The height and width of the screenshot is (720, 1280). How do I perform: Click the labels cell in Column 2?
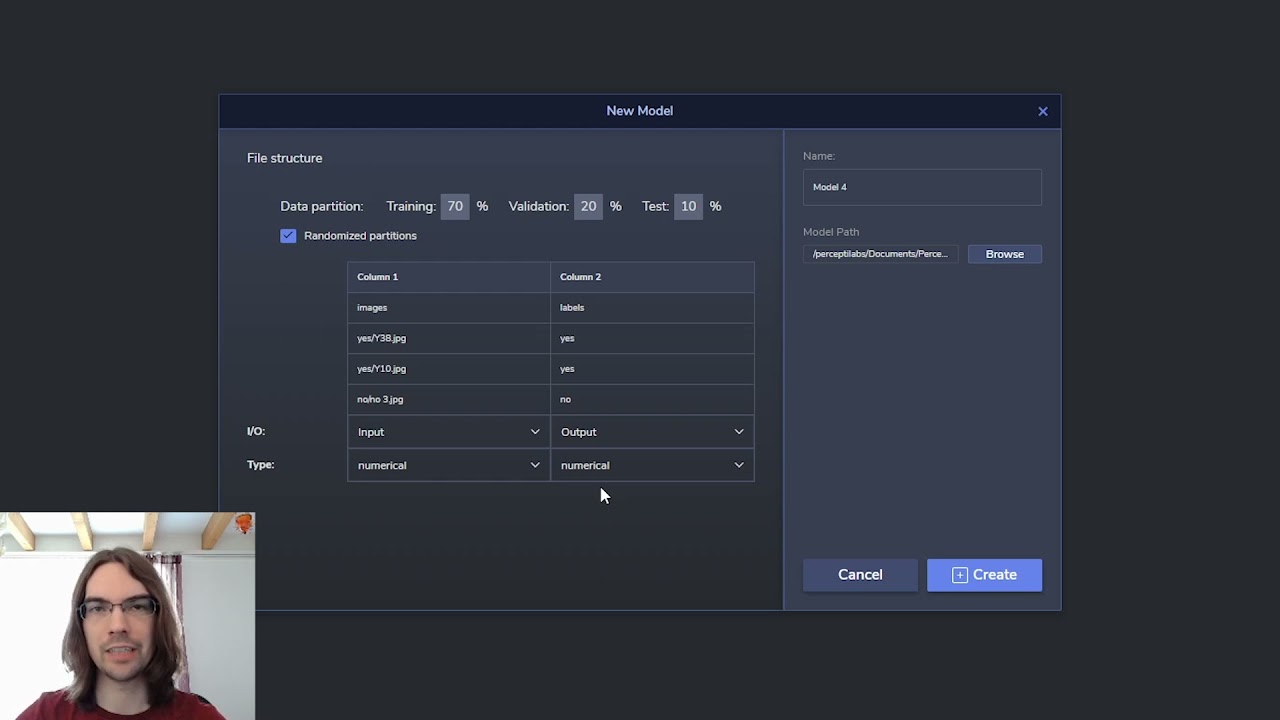pyautogui.click(x=651, y=308)
